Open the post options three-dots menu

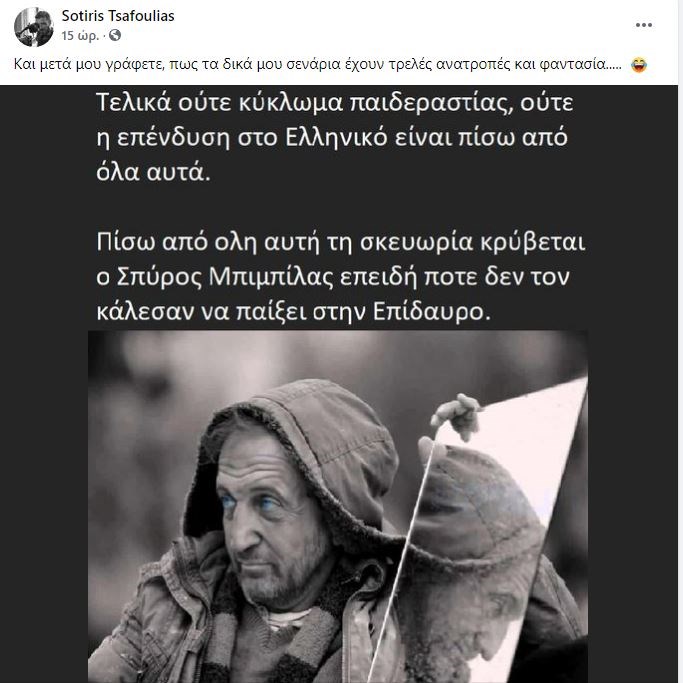(x=643, y=25)
